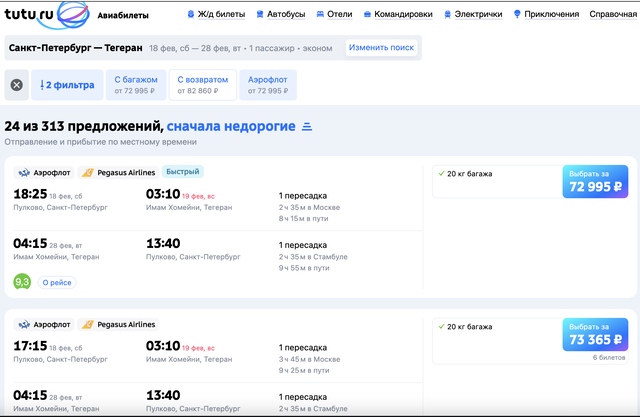Viewport: 640px width, 417px height.
Task: Click '8 ч 15 м в пути' duration text
Action: (x=304, y=218)
